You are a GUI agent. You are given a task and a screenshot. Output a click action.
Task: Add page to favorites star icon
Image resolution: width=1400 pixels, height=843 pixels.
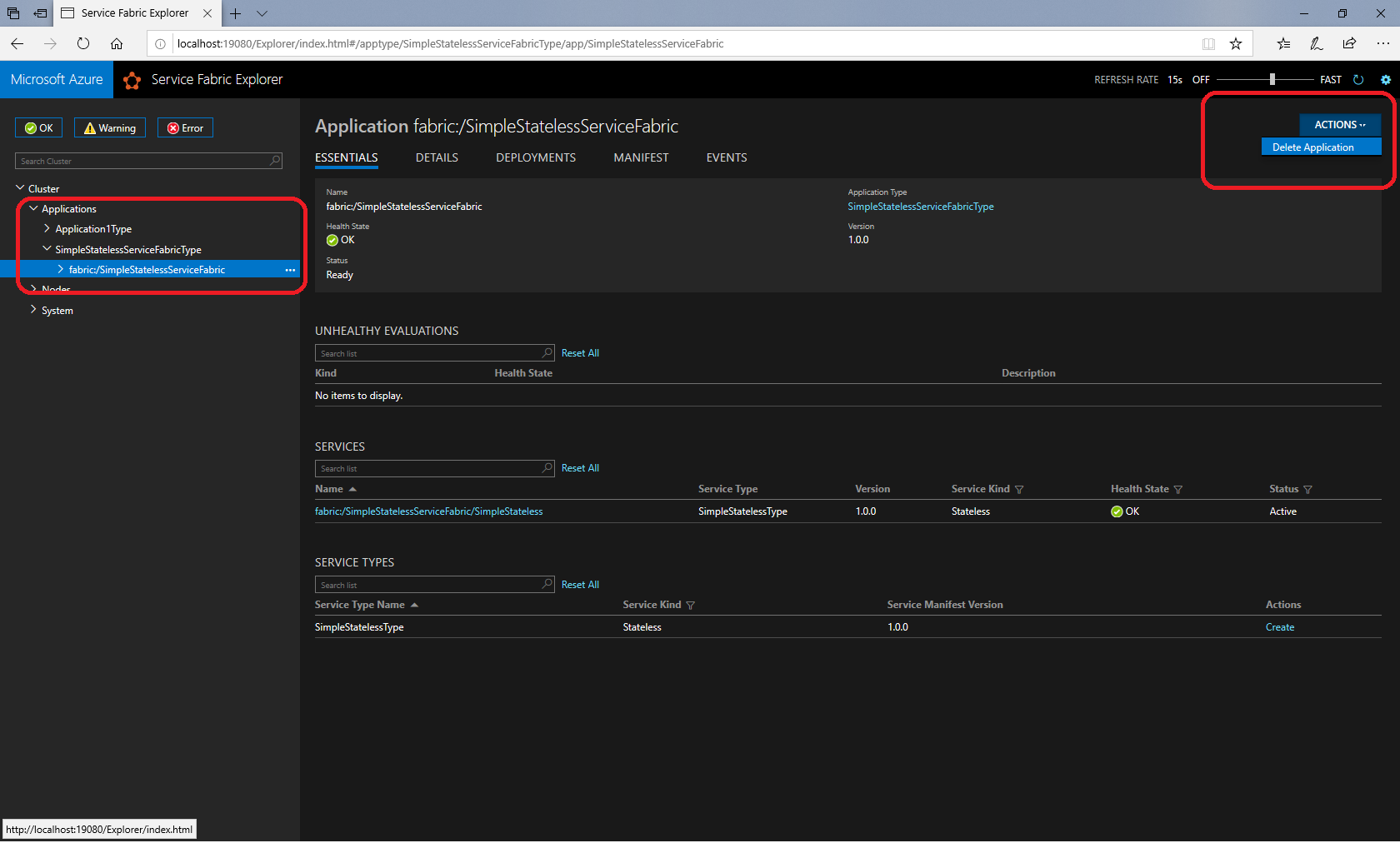pyautogui.click(x=1236, y=43)
